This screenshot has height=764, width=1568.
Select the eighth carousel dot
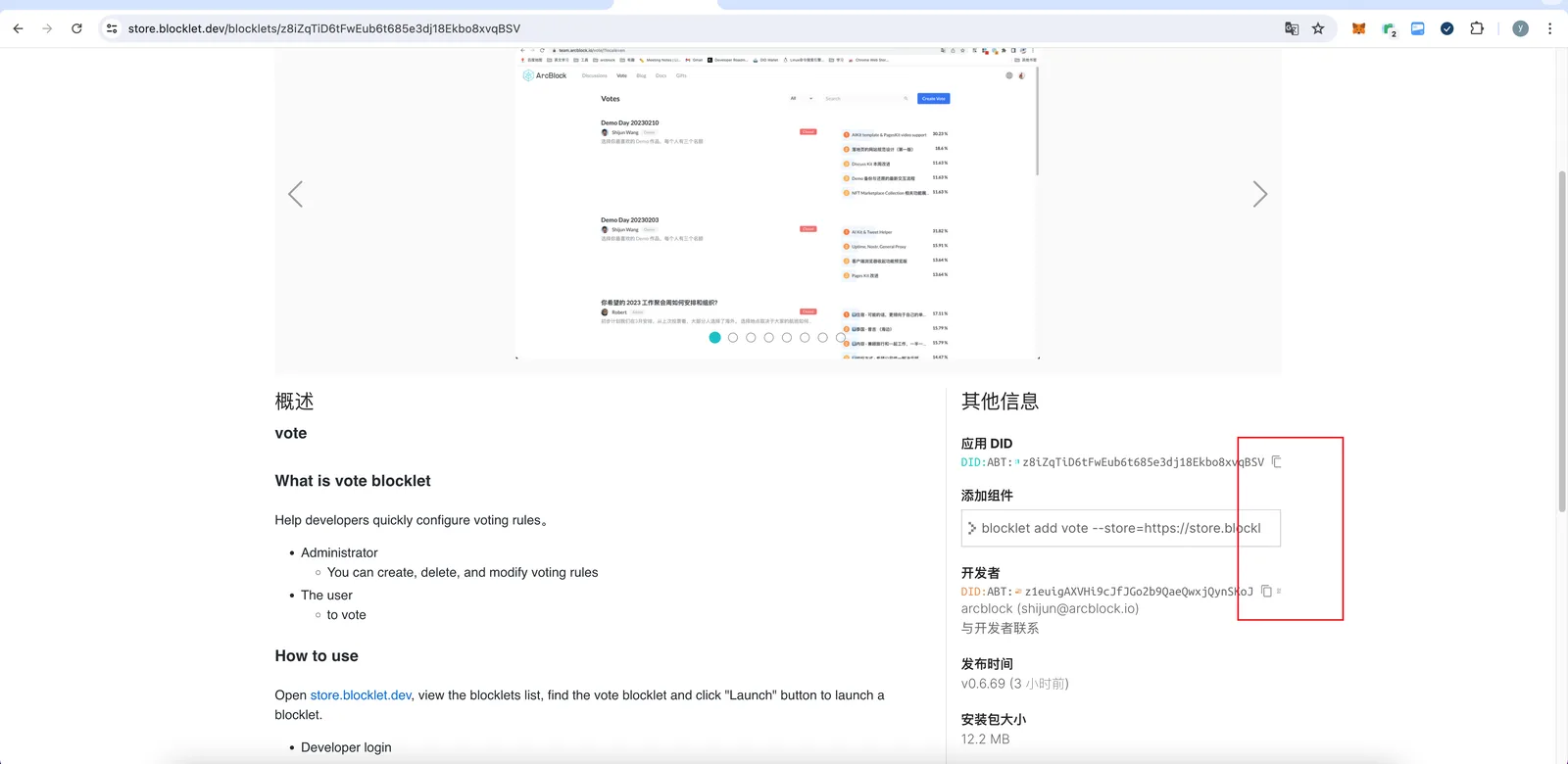(841, 338)
